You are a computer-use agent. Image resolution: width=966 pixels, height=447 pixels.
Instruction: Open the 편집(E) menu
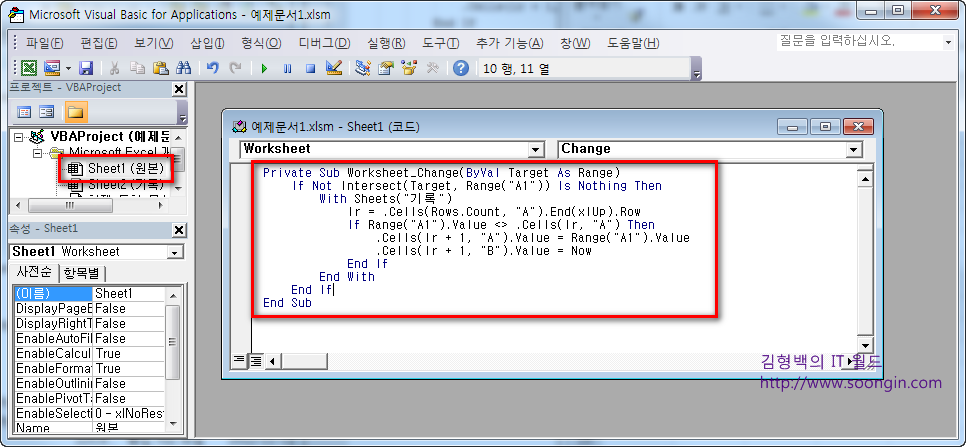pyautogui.click(x=99, y=43)
